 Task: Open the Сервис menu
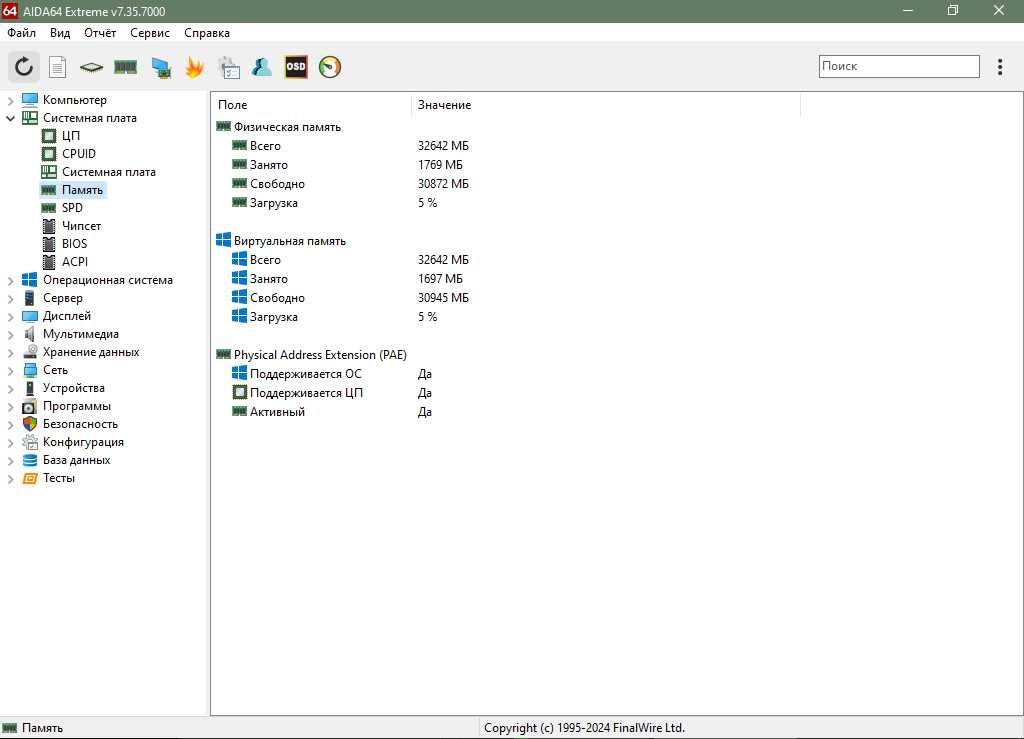[x=150, y=33]
